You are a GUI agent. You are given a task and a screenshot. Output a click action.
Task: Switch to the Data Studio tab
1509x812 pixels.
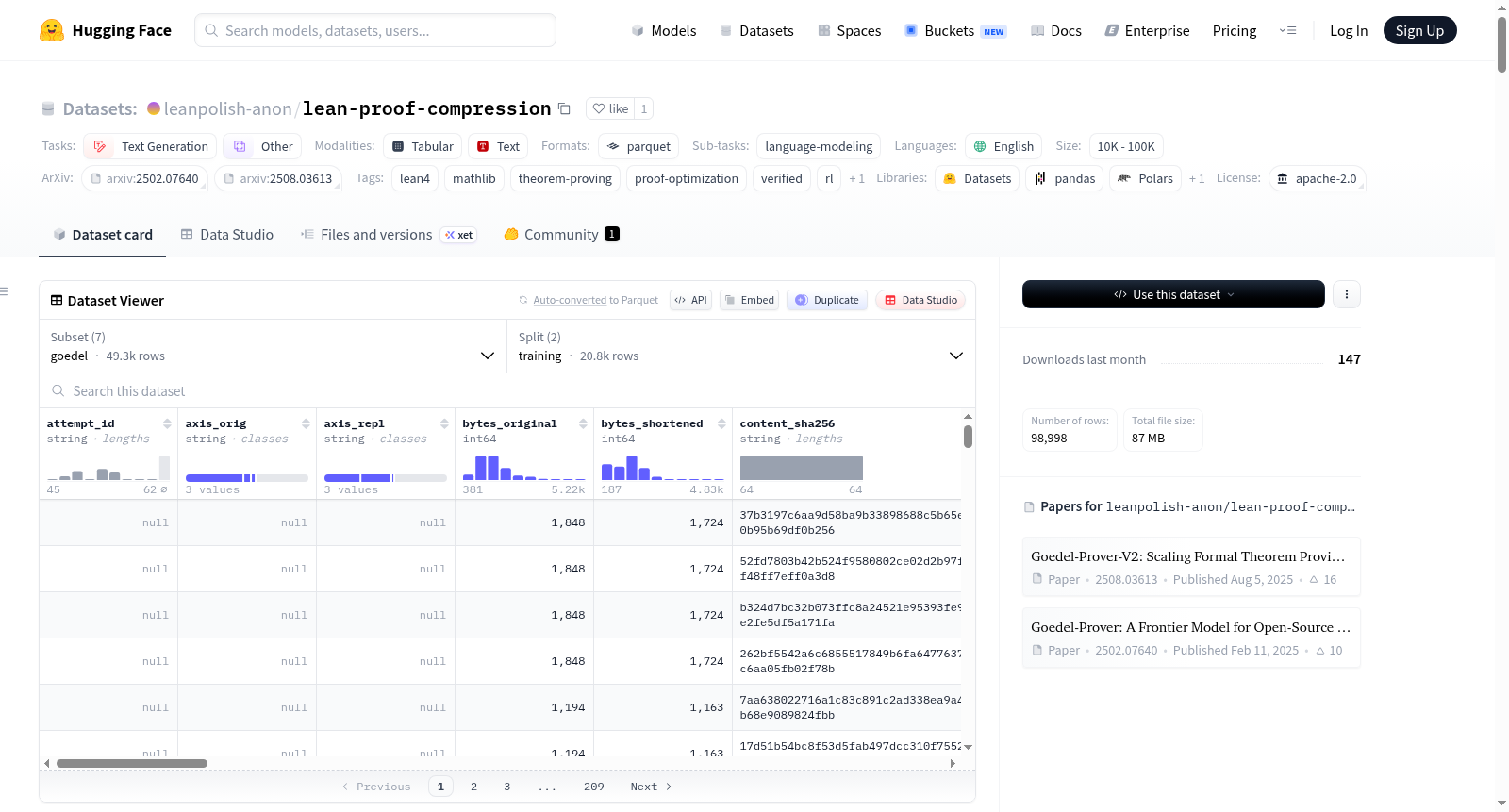[x=227, y=235]
